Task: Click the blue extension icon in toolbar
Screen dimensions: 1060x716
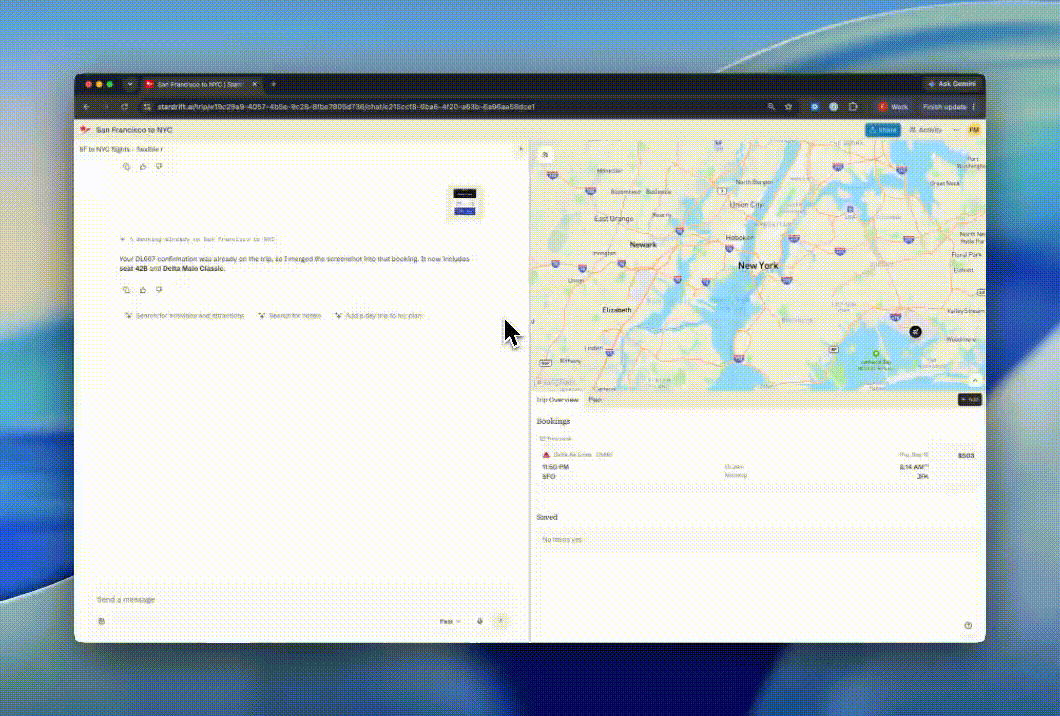Action: pyautogui.click(x=815, y=107)
